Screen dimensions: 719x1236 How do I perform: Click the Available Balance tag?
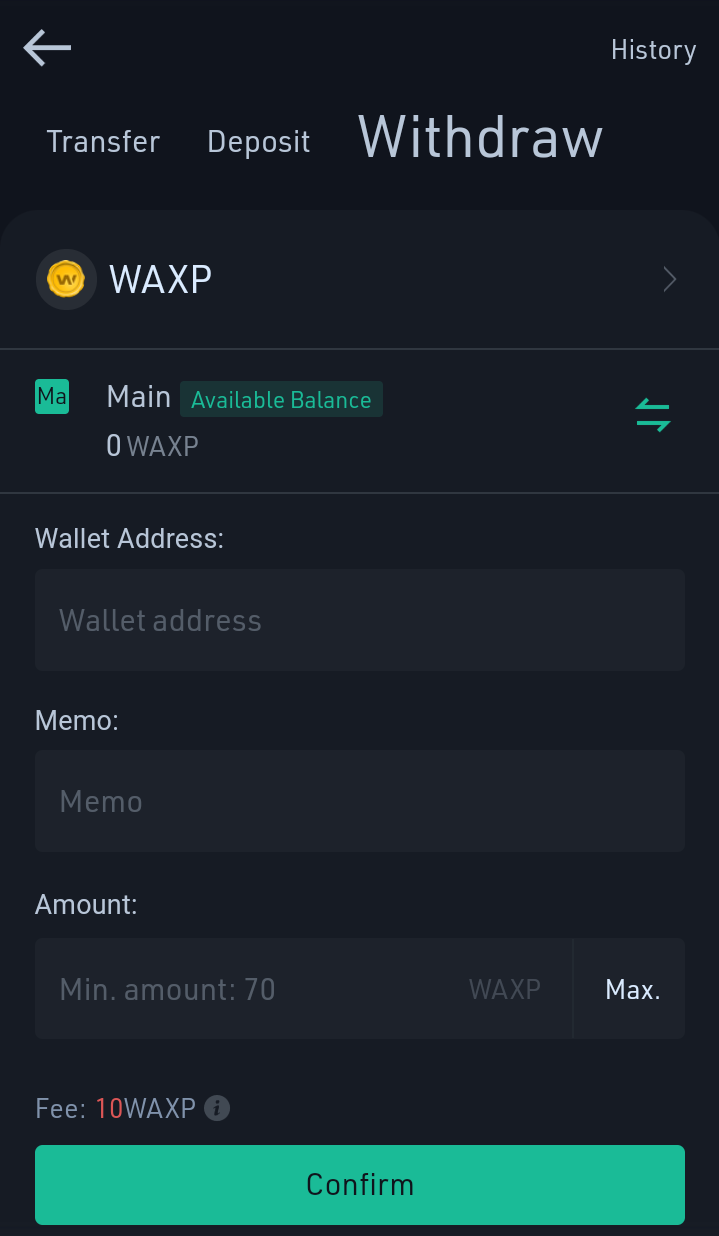pyautogui.click(x=281, y=400)
